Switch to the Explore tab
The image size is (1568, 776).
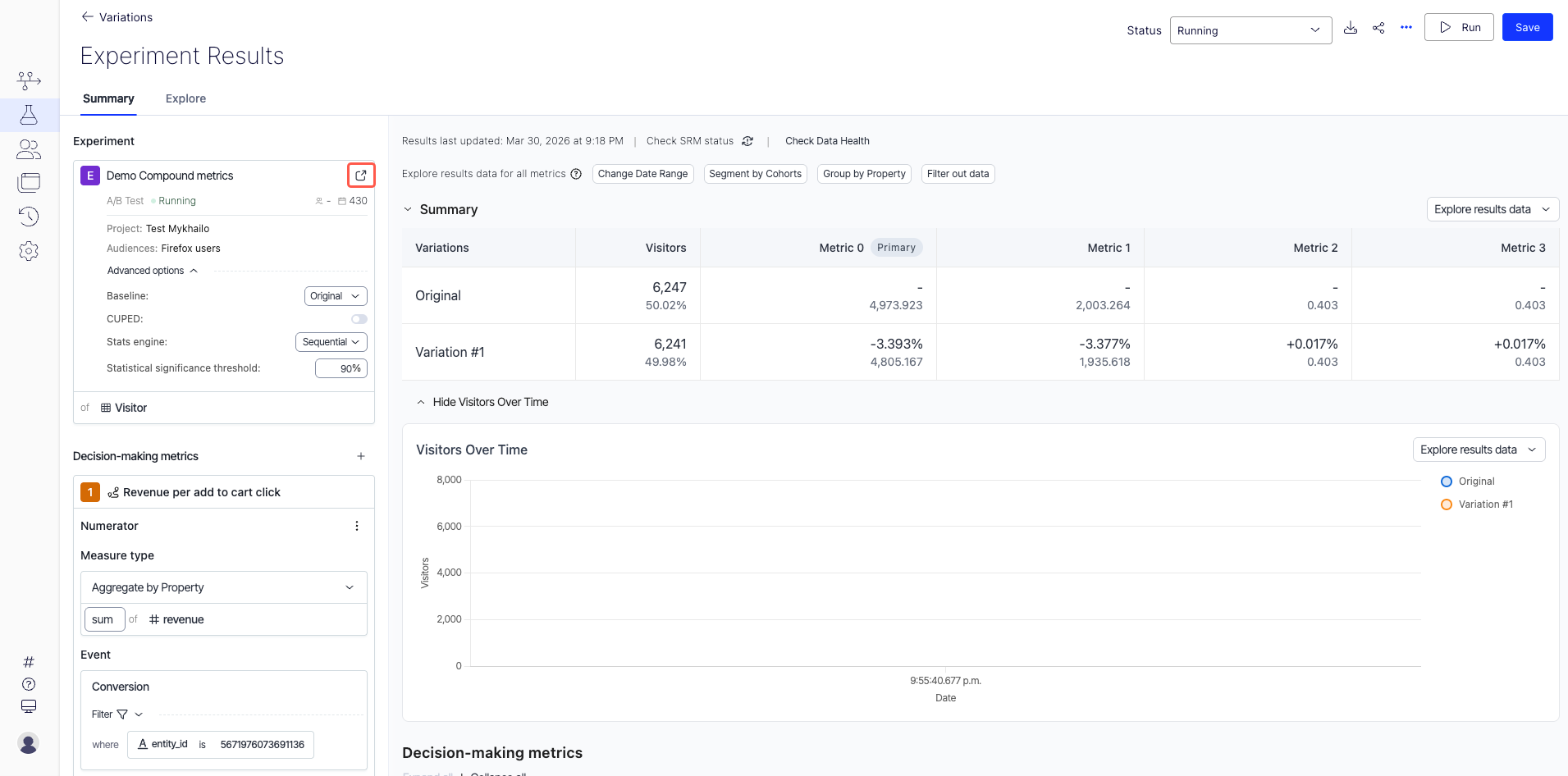tap(185, 98)
